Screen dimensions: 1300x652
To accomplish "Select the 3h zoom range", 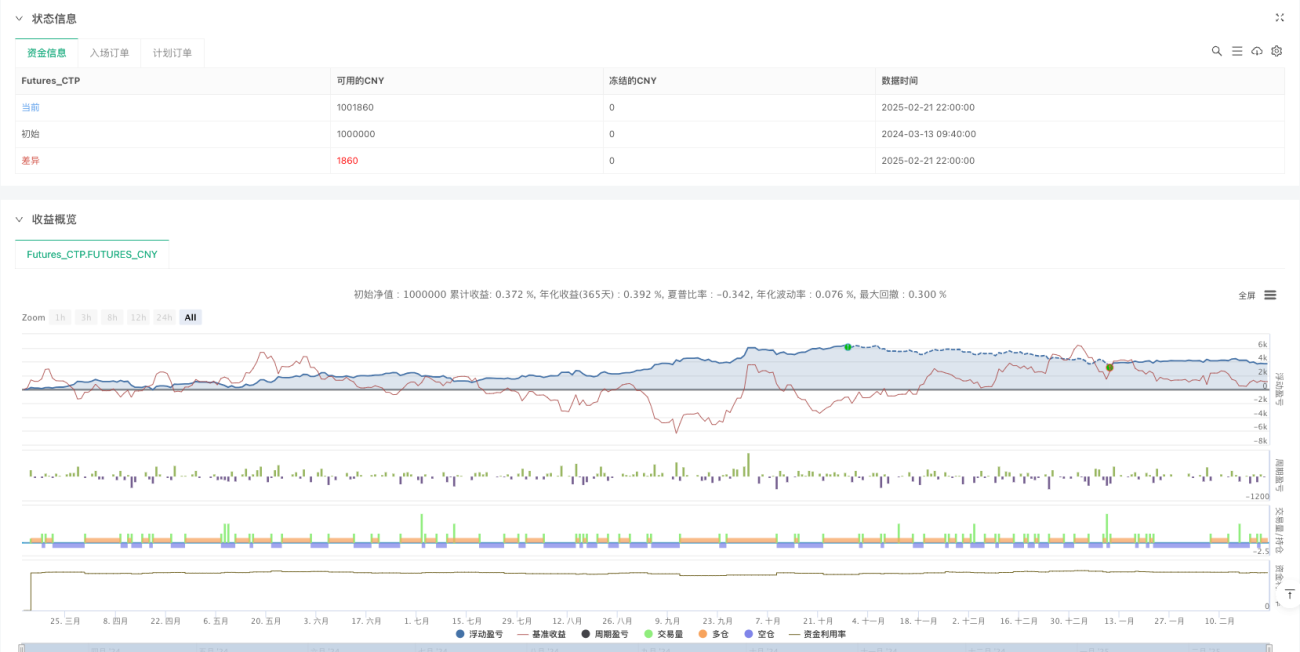I will (86, 317).
